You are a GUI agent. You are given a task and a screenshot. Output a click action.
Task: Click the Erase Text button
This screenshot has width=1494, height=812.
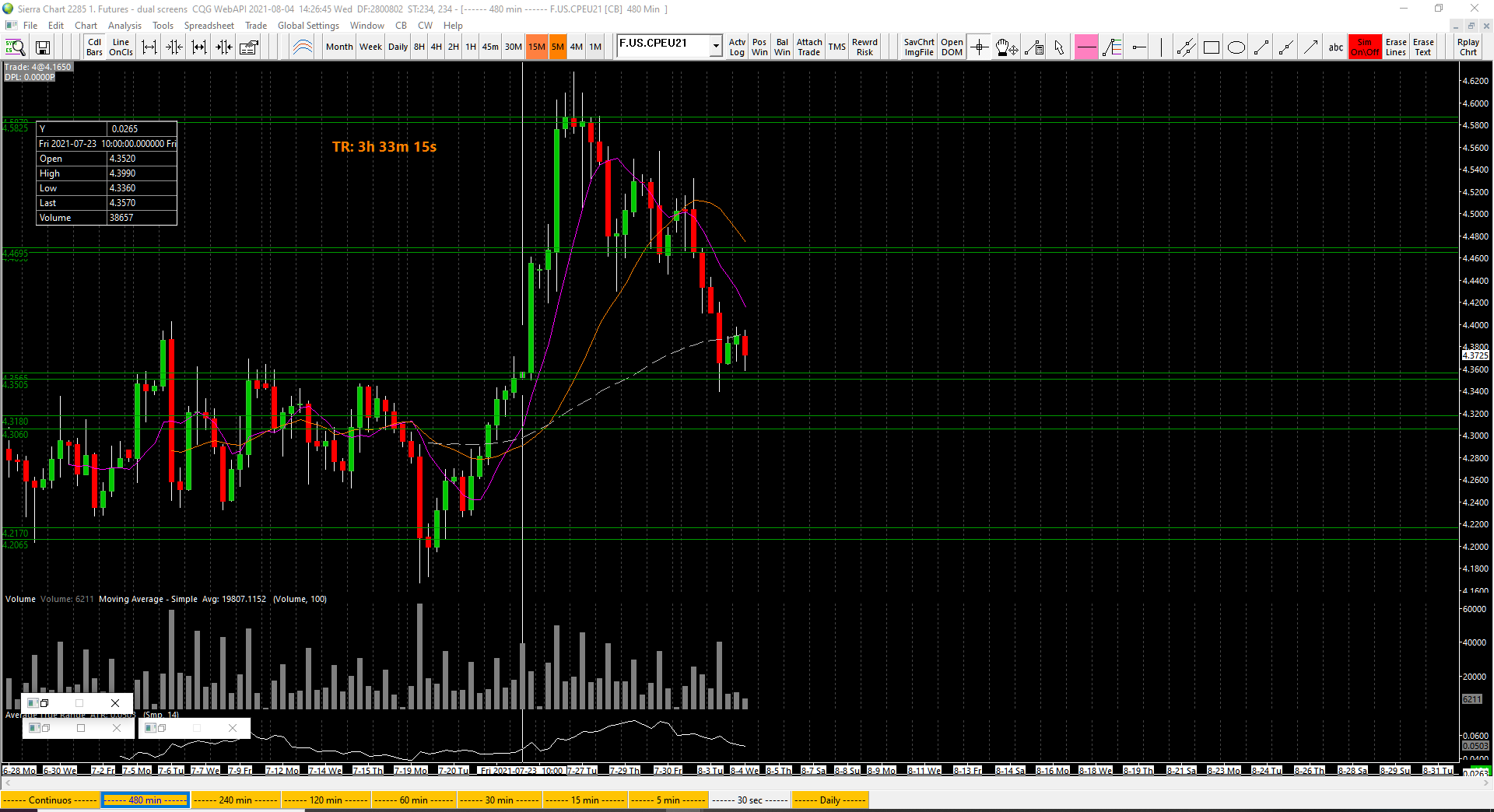pos(1423,47)
